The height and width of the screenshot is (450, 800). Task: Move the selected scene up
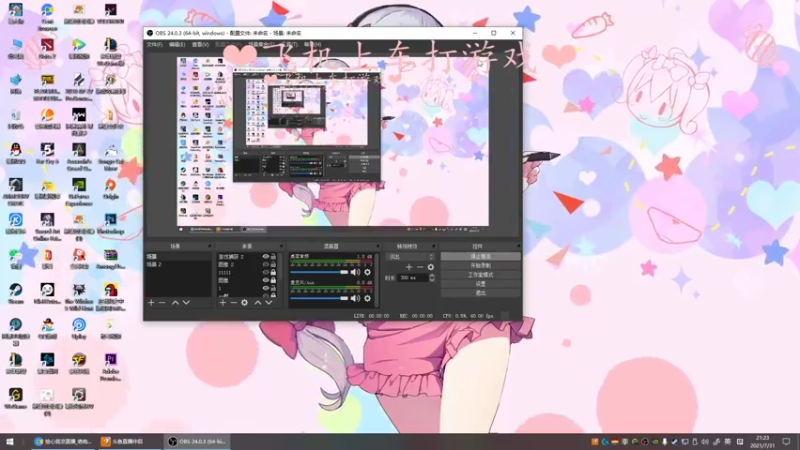pos(175,303)
